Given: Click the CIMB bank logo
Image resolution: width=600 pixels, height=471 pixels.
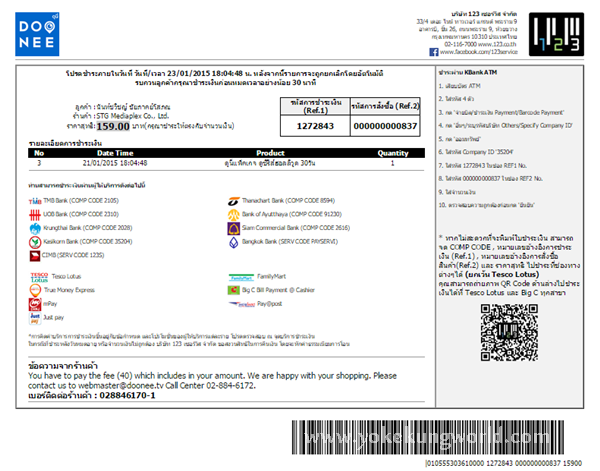Looking at the screenshot, I should pyautogui.click(x=33, y=254).
